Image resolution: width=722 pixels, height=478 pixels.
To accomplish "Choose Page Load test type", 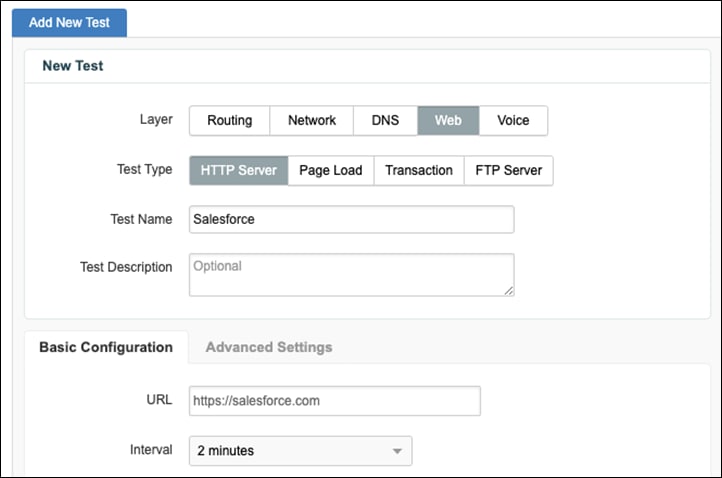I will coord(331,170).
